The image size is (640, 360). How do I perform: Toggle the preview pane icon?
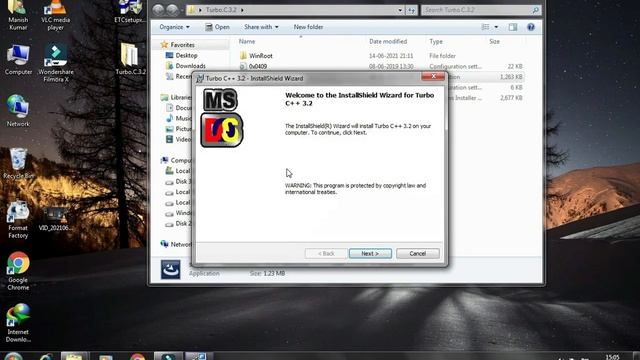click(513, 27)
